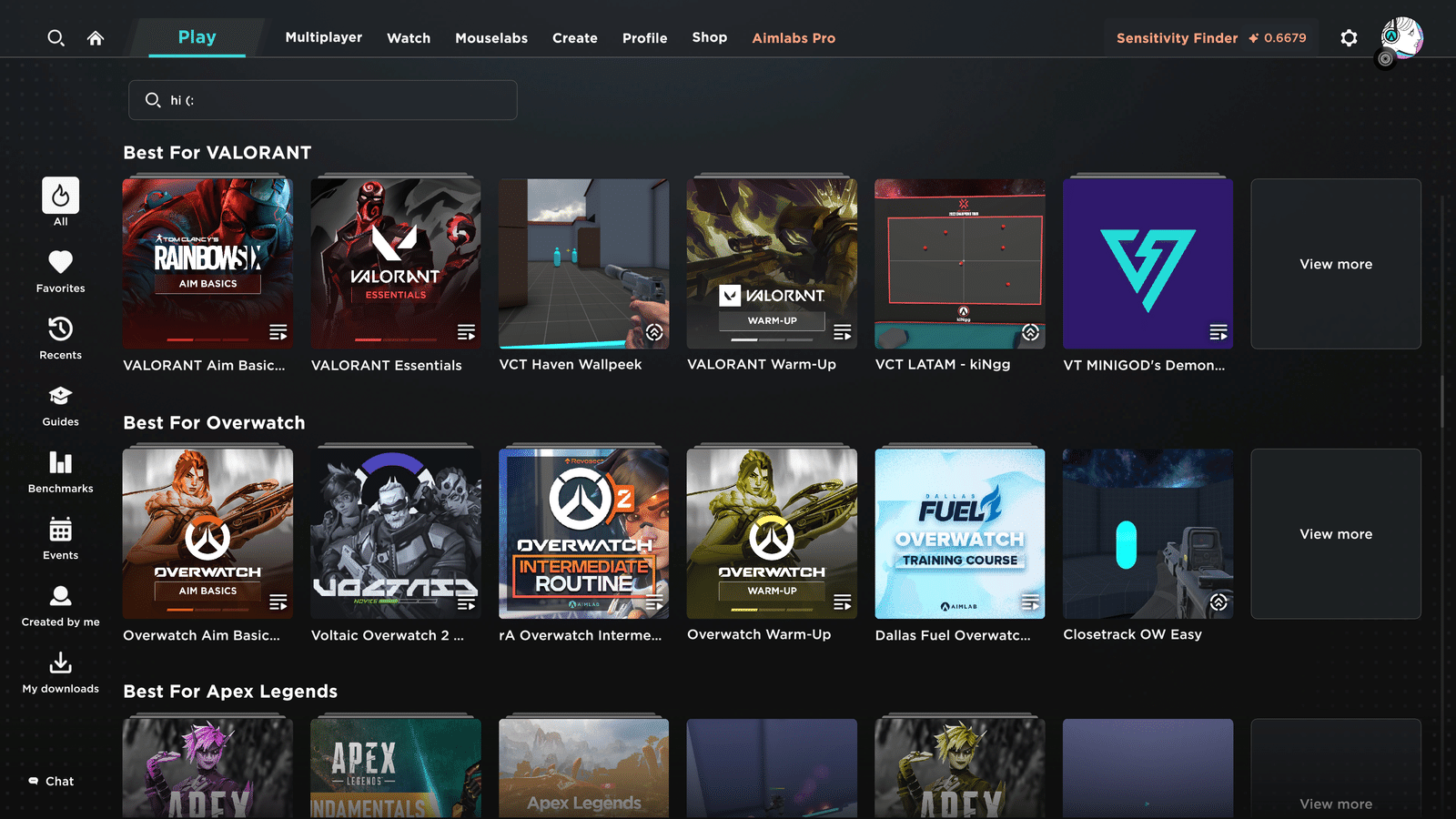This screenshot has height=819, width=1456.
Task: Open the Mouselabs tab
Action: pos(491,38)
